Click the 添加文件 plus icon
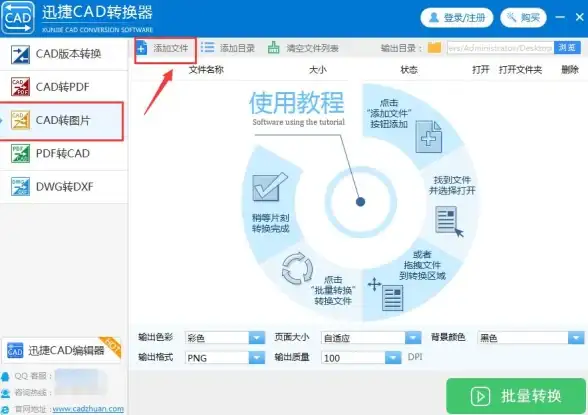This screenshot has height=415, width=588. tap(142, 48)
